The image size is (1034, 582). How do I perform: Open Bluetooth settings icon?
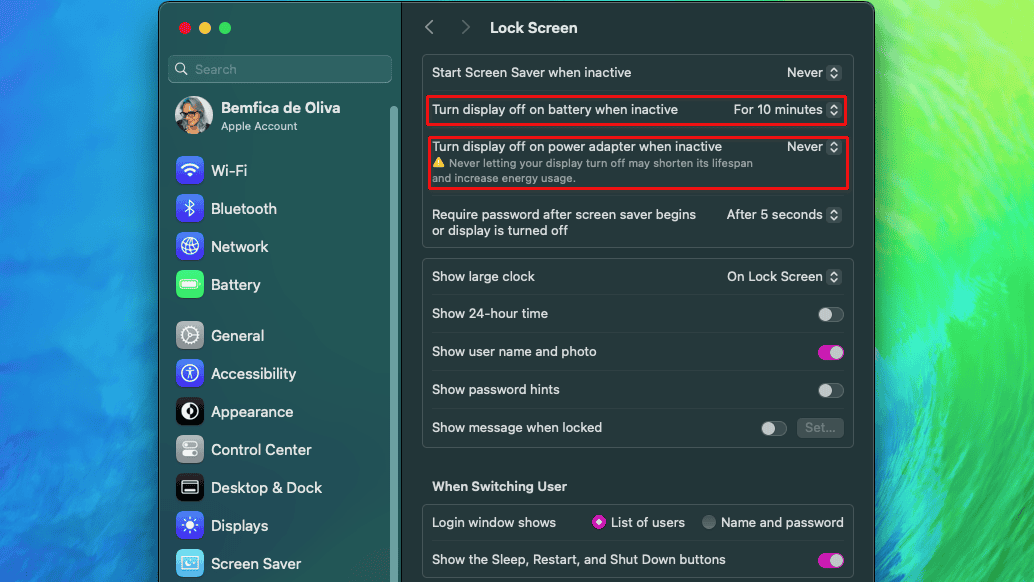pyautogui.click(x=190, y=209)
